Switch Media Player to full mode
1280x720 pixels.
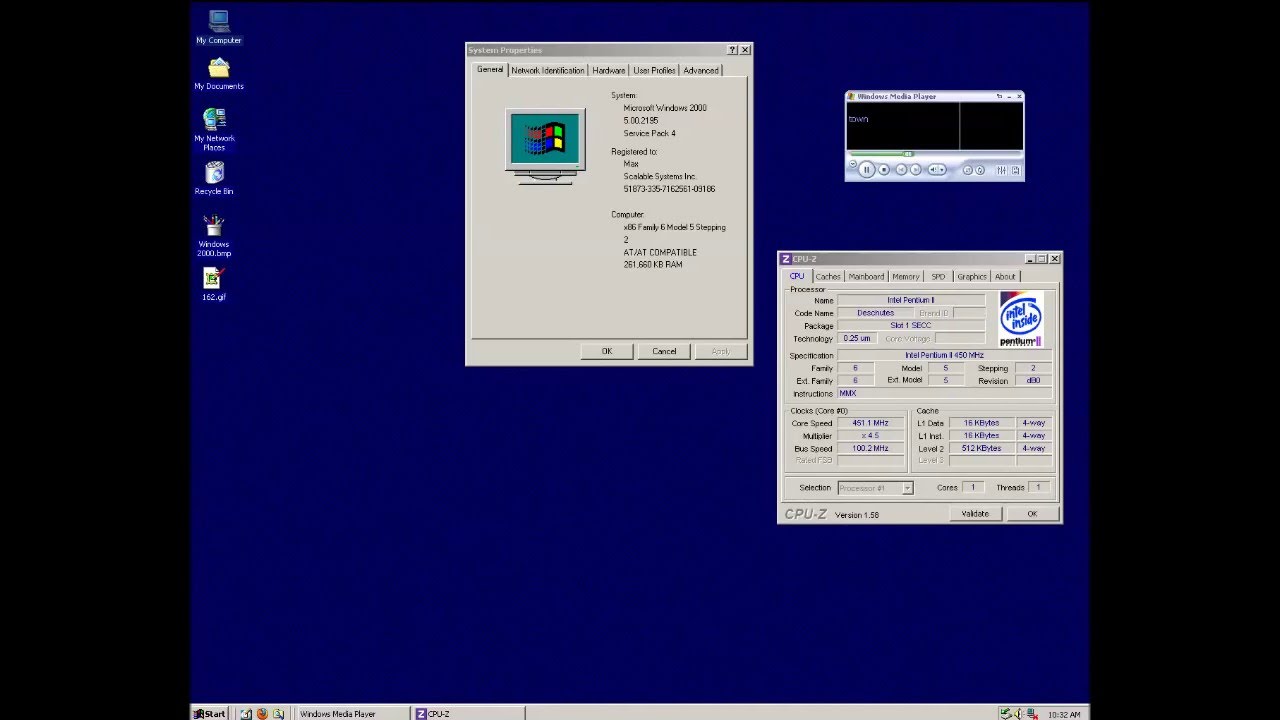[x=999, y=96]
